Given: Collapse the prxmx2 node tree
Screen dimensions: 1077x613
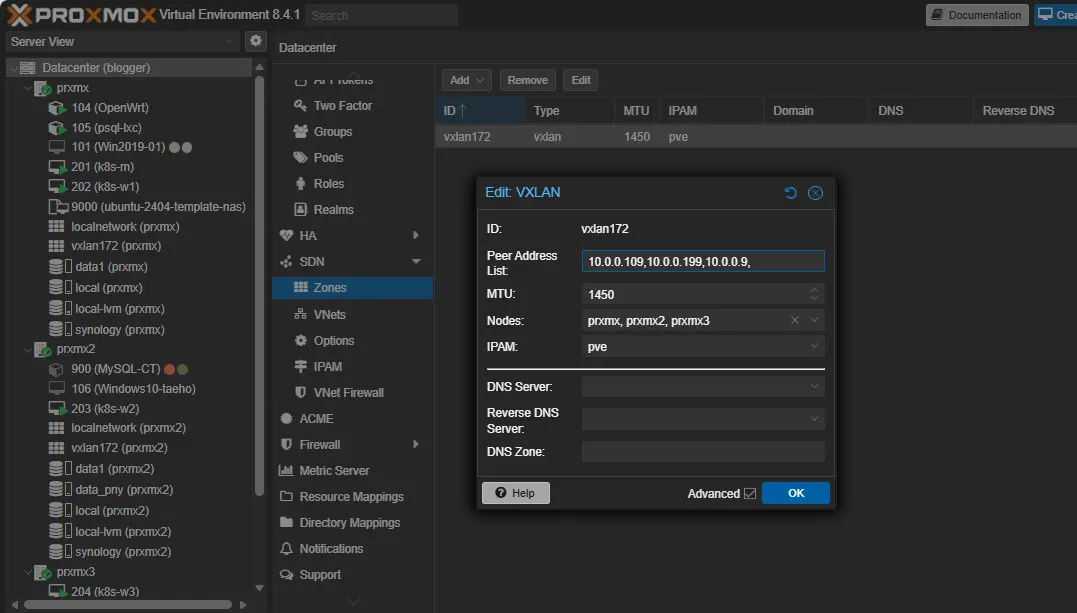Looking at the screenshot, I should coord(28,349).
